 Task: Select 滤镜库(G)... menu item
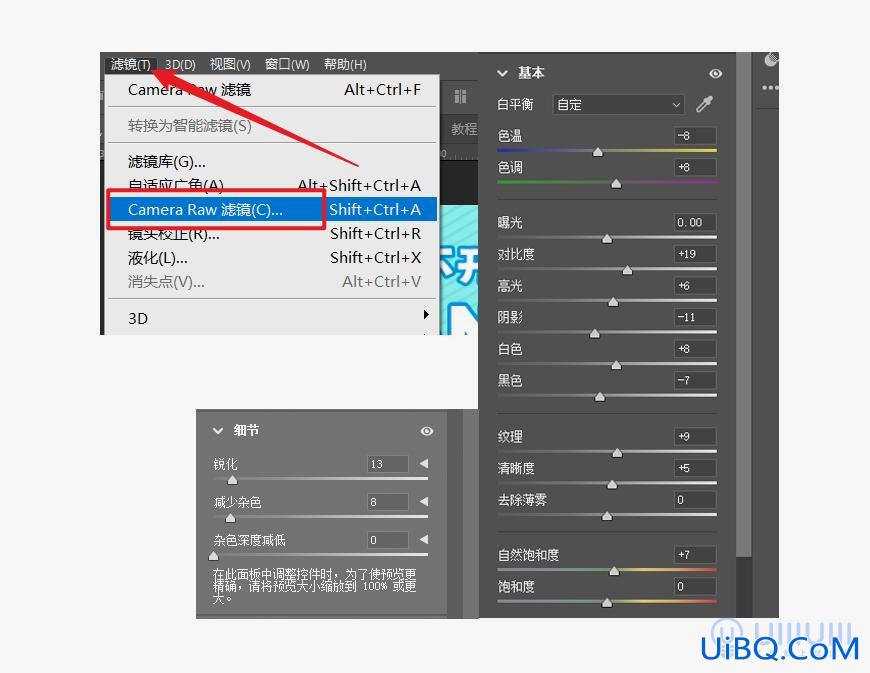click(x=274, y=162)
